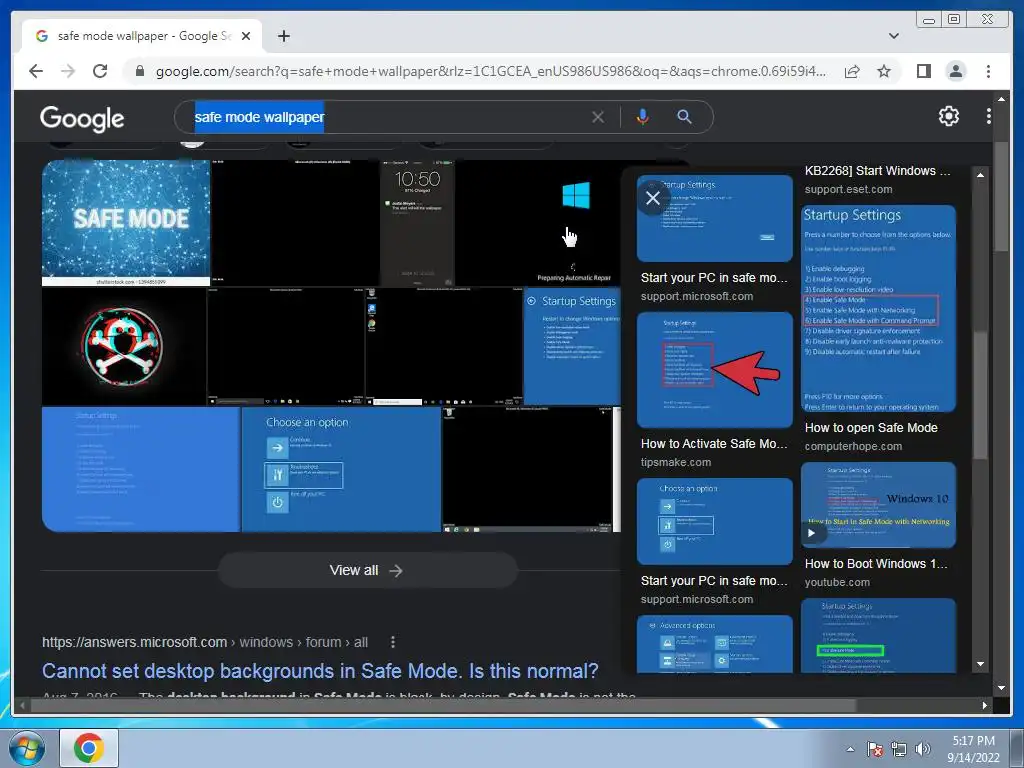The width and height of the screenshot is (1024, 768).
Task: Click the address bar URL
Action: click(x=490, y=71)
